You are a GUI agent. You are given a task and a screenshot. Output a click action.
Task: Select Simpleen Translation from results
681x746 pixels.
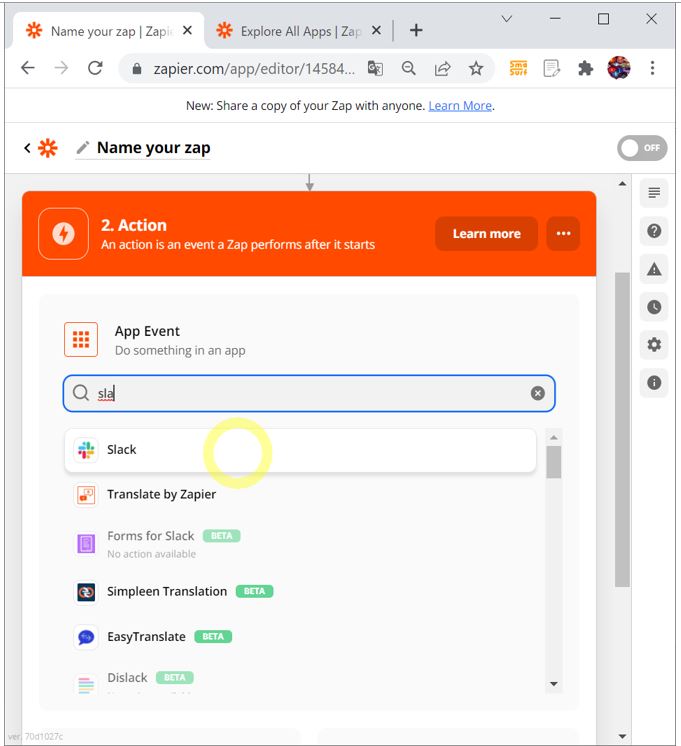click(300, 591)
